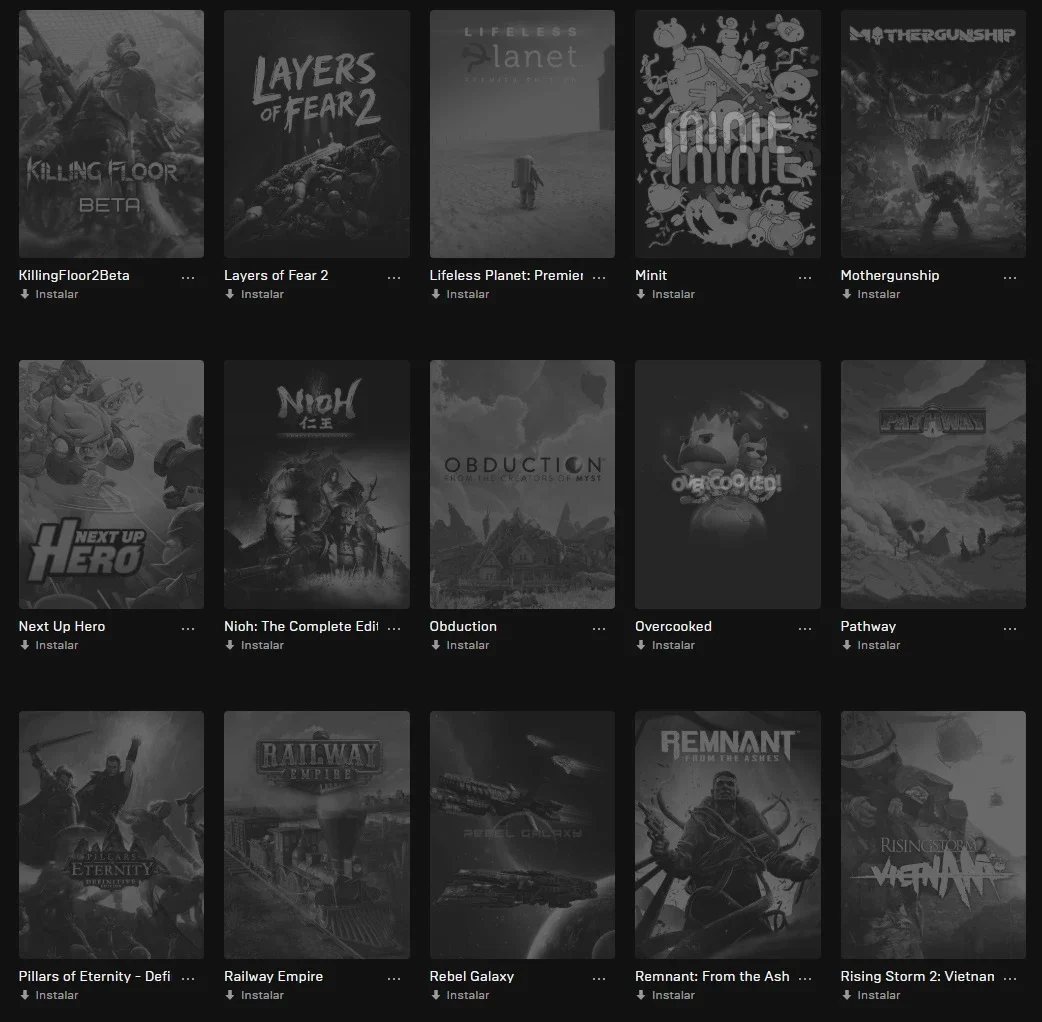
Task: Open the three-dot menu for Minit
Action: pos(805,277)
